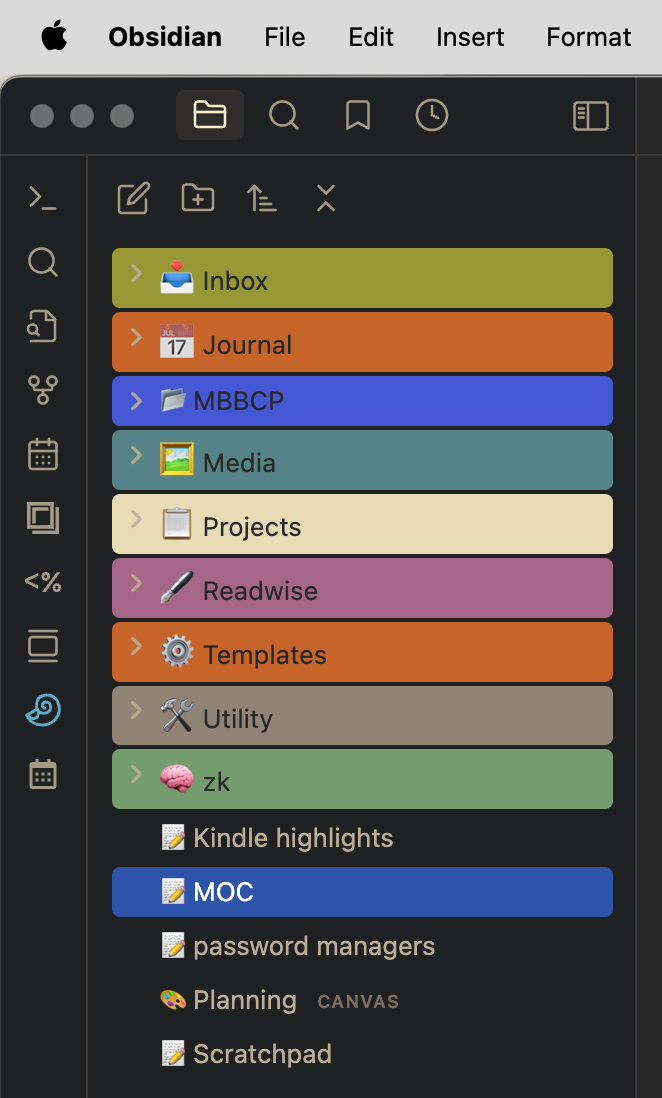Screen dimensions: 662x1098
Task: Open the calendar icon in the ribbon
Action: coord(42,454)
